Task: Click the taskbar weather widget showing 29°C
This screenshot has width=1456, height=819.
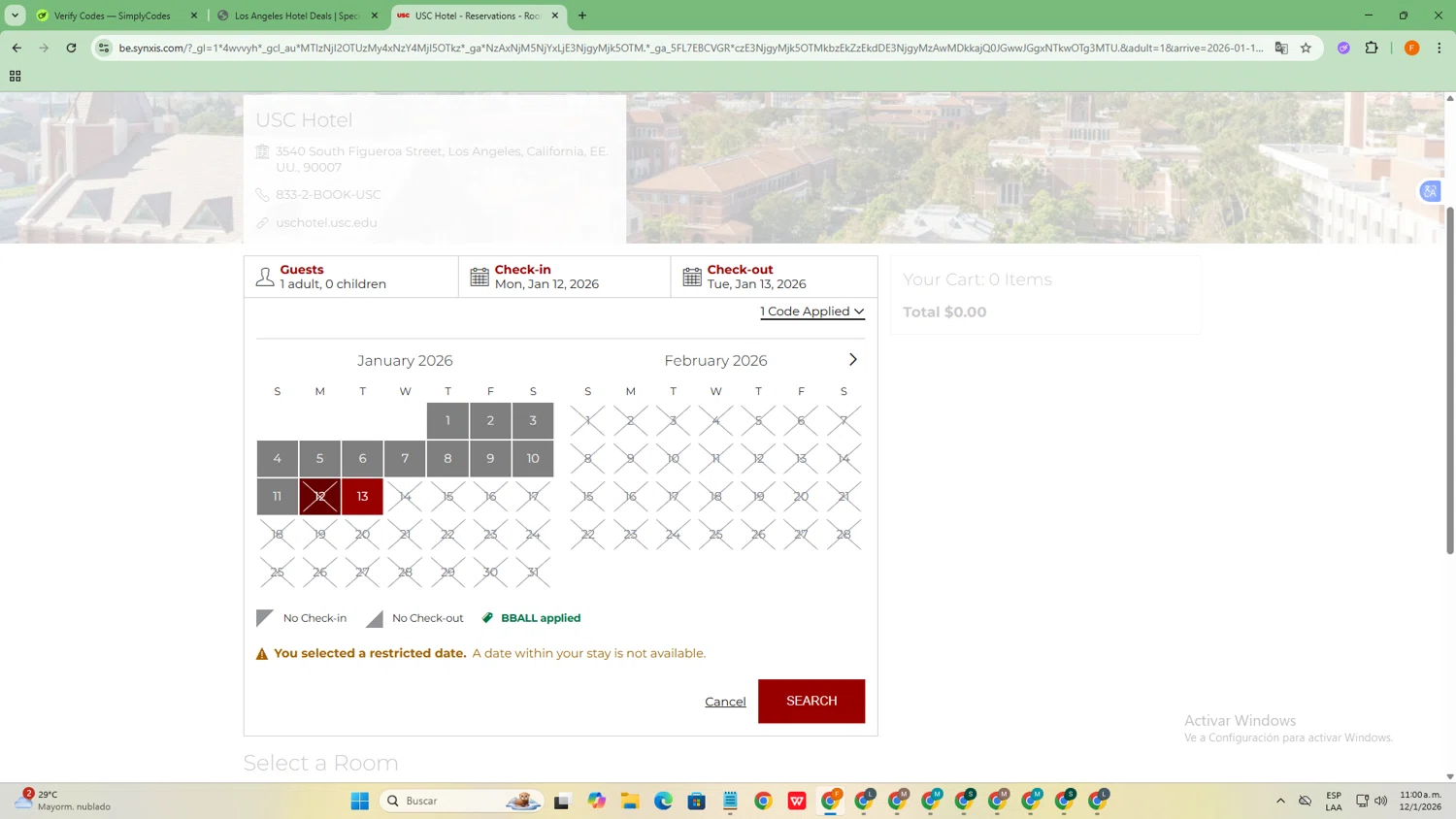Action: click(63, 801)
